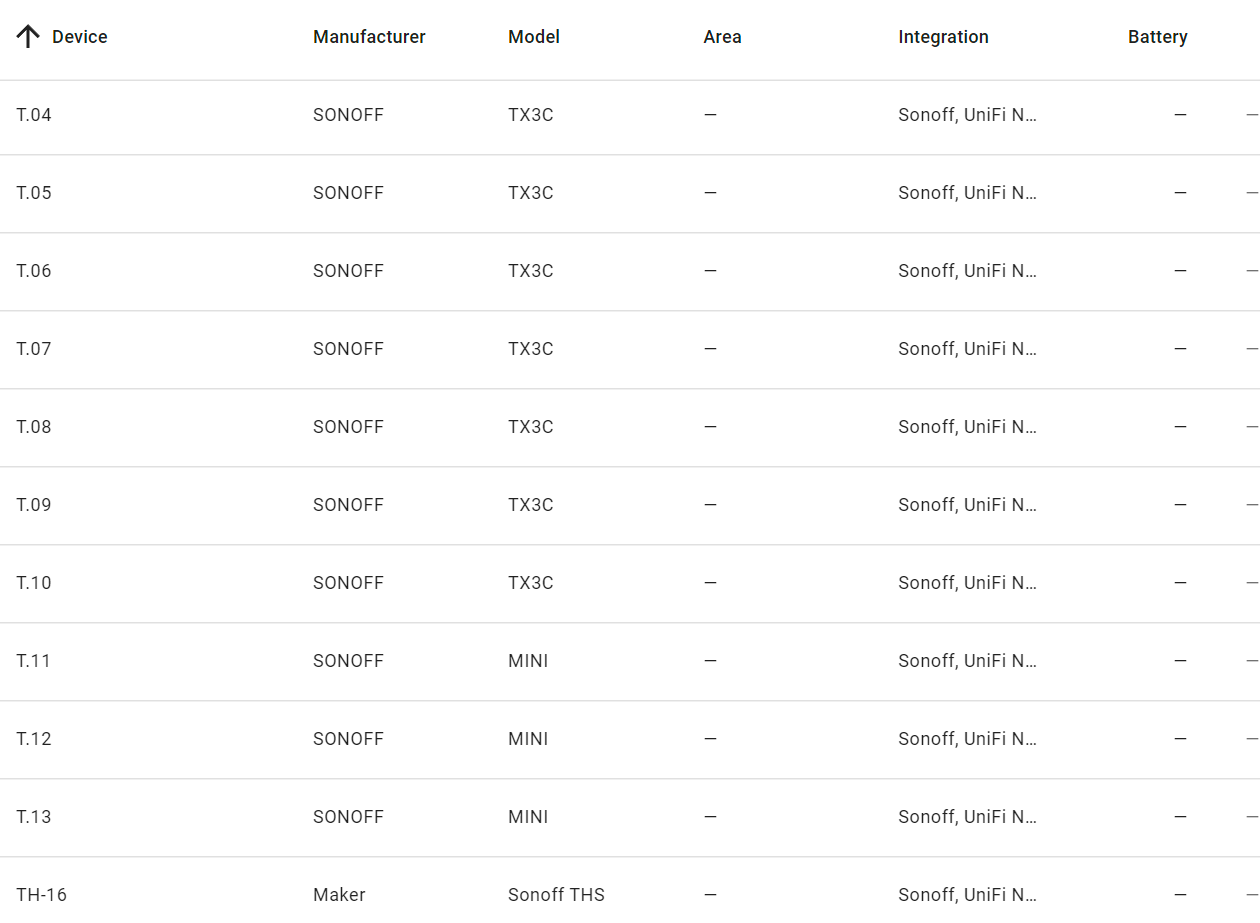Open the T.04 device page
Viewport: 1260px width, 923px height.
[x=34, y=115]
